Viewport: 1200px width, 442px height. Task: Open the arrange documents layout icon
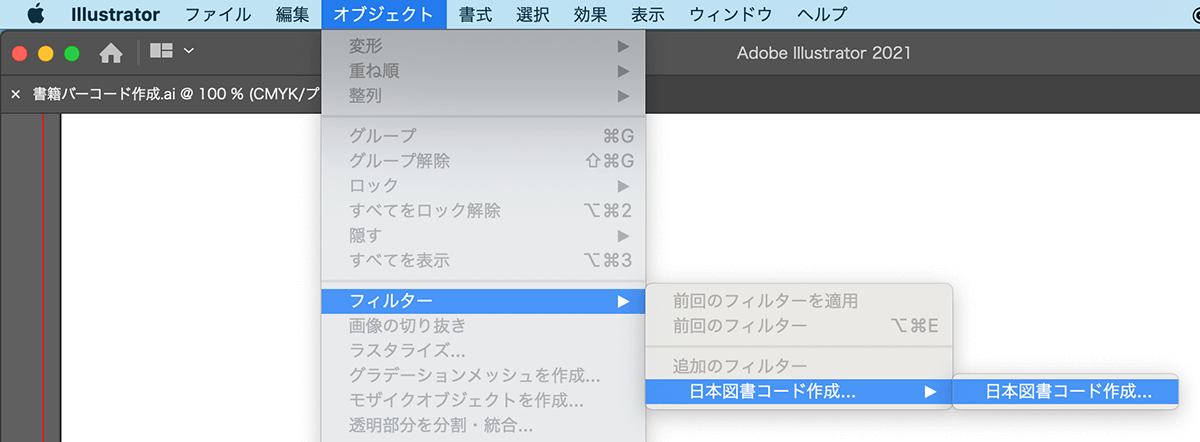161,51
